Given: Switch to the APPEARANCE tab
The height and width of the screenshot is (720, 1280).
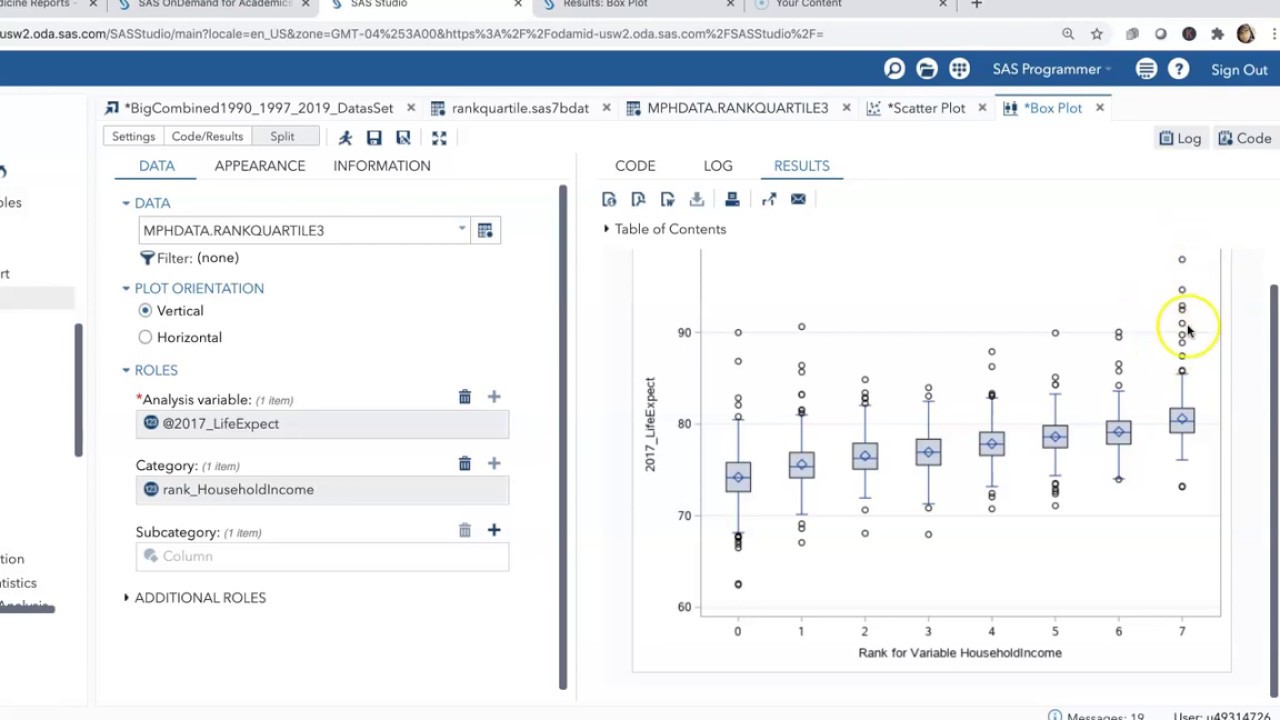Looking at the screenshot, I should pyautogui.click(x=260, y=166).
